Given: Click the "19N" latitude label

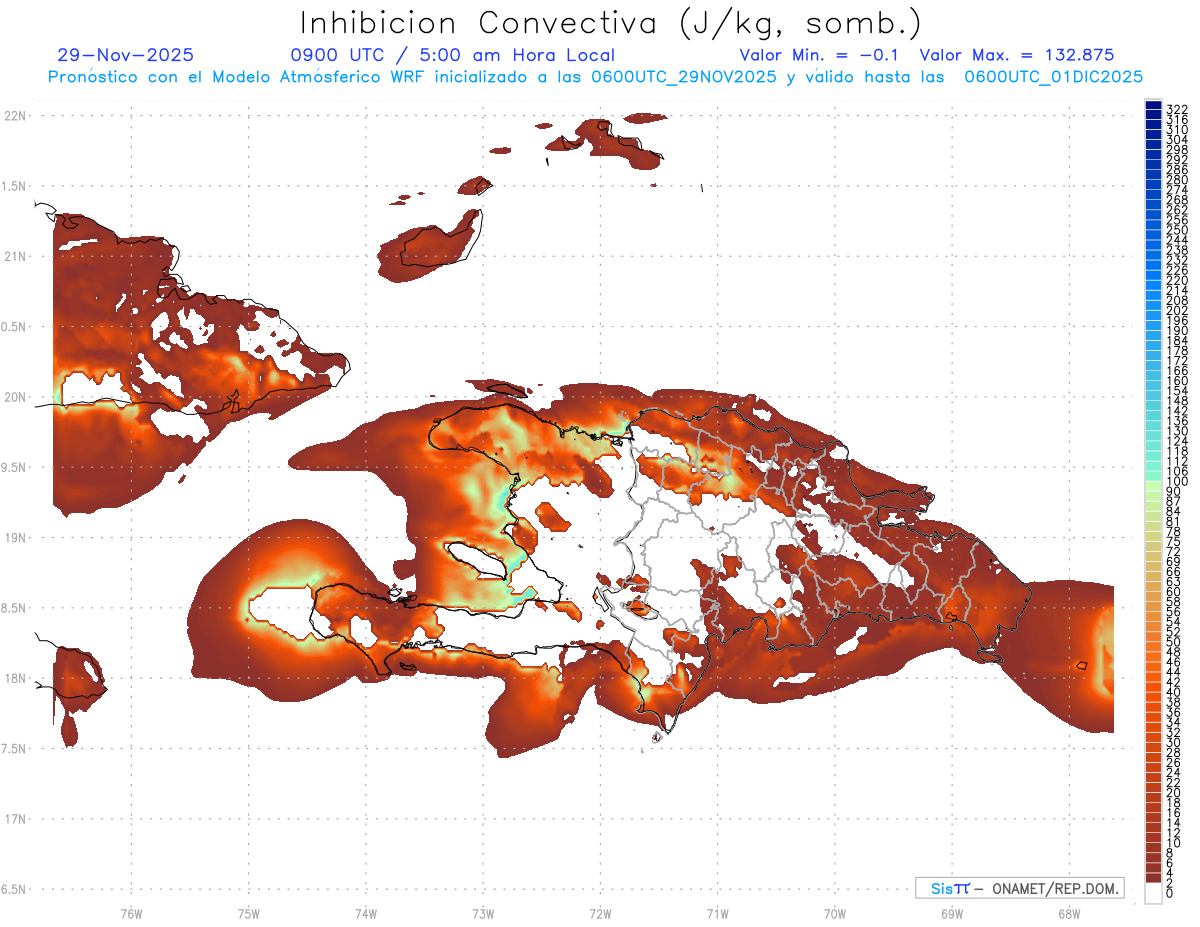Looking at the screenshot, I should tap(15, 537).
